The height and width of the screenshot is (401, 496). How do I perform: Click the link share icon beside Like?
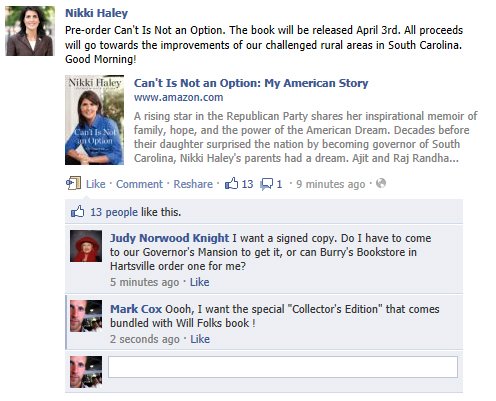click(73, 183)
